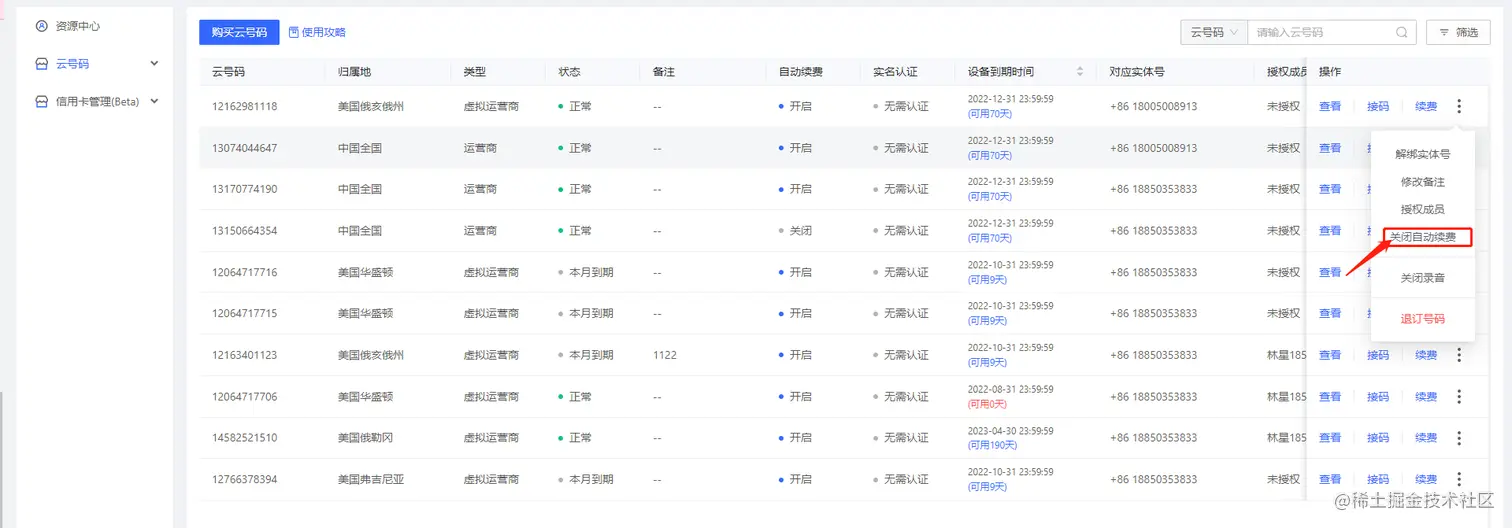Viewport: 1512px width, 528px height.
Task: Click the 设备到期时间 column header
Action: coord(1001,72)
